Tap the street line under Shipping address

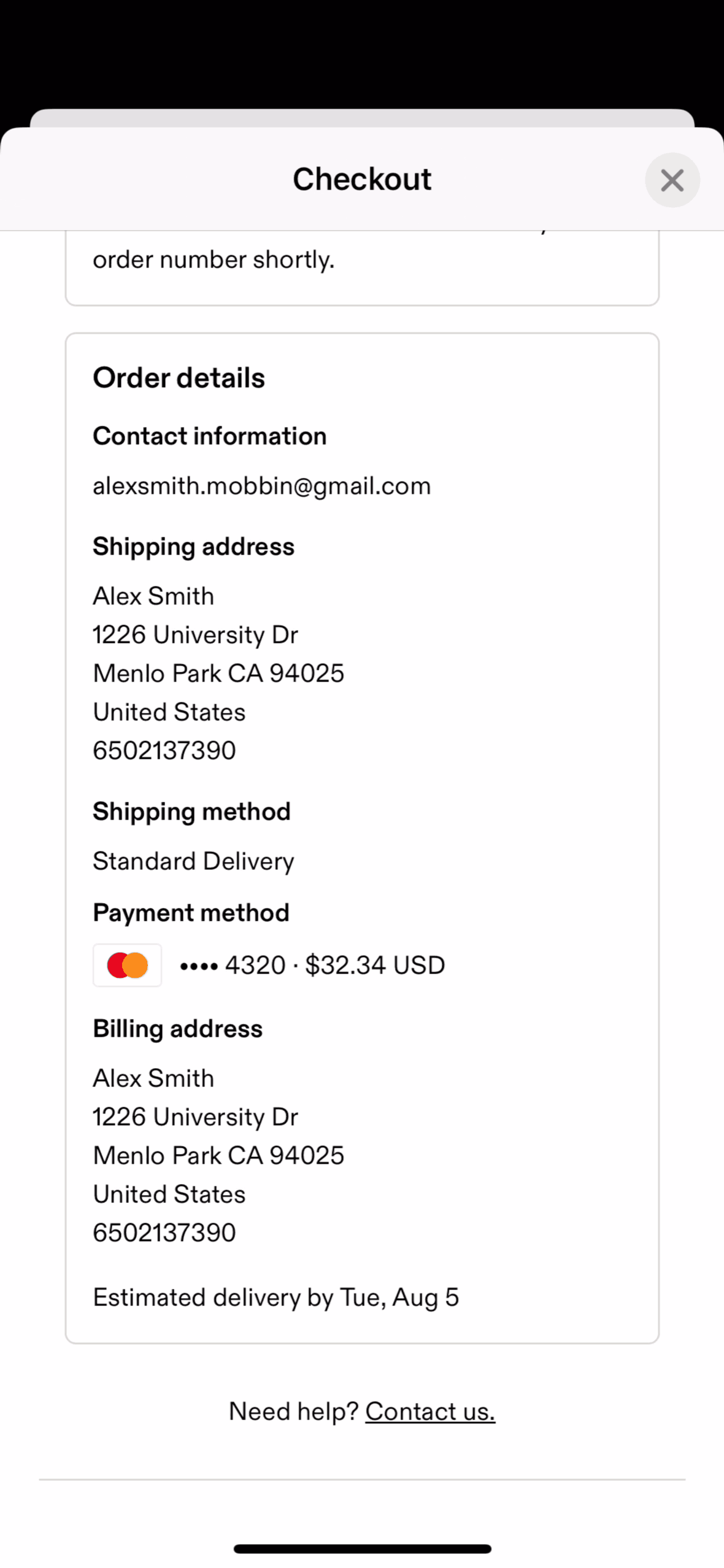coord(195,635)
